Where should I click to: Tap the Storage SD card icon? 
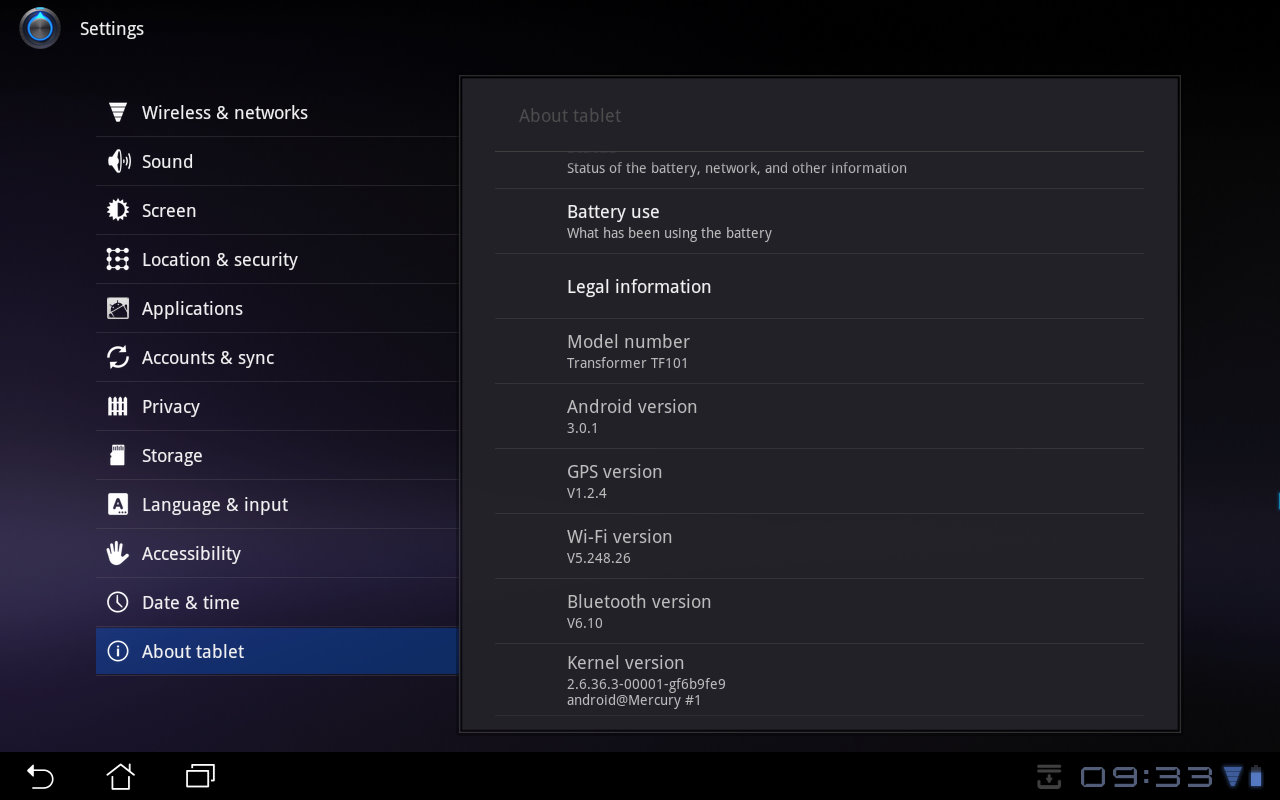pyautogui.click(x=118, y=455)
